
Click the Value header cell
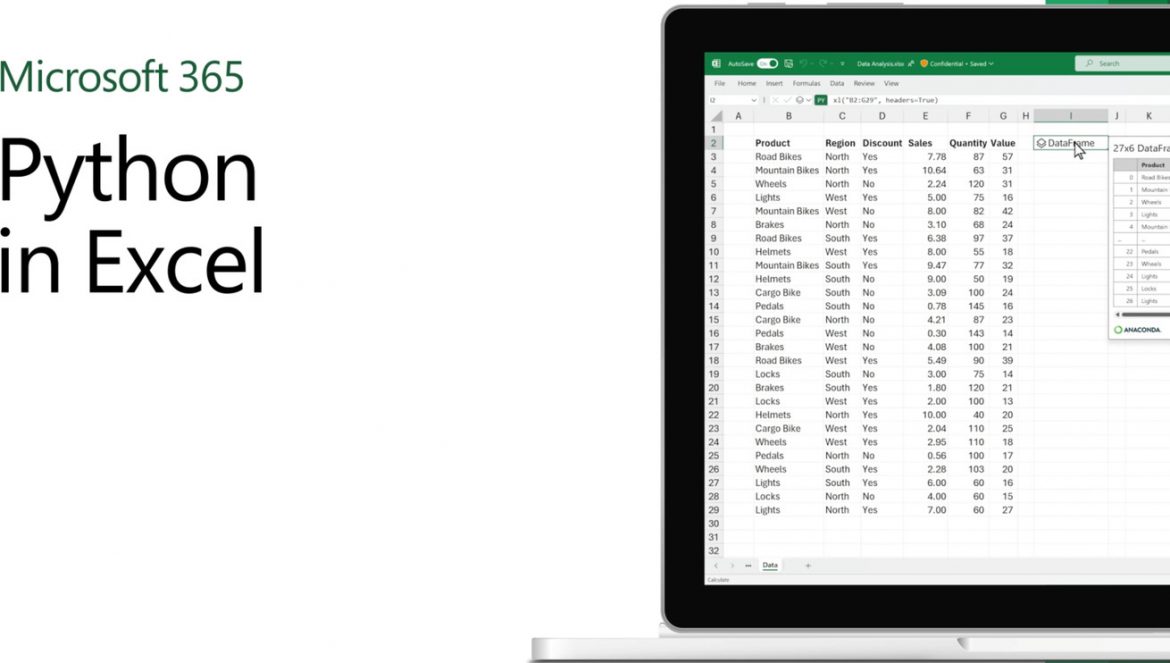(x=1003, y=143)
